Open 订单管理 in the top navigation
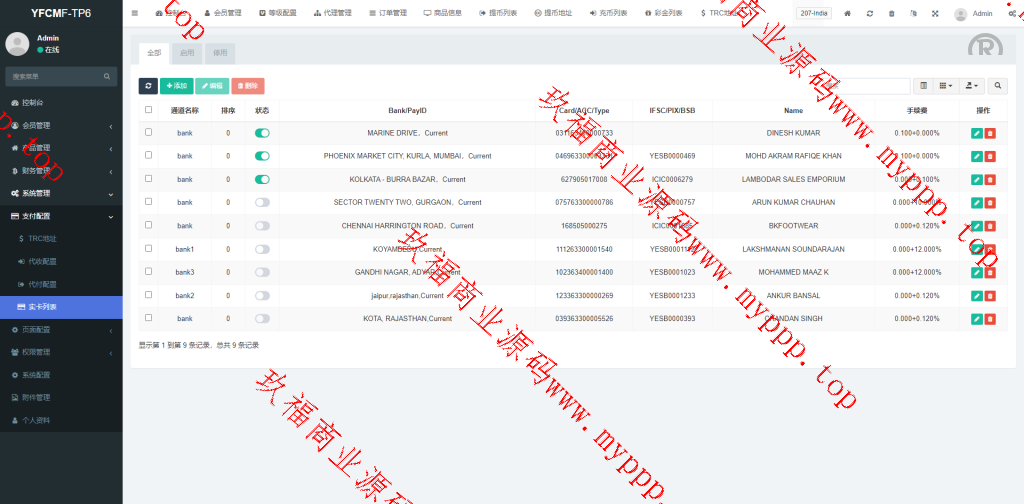This screenshot has width=1024, height=504. 387,14
